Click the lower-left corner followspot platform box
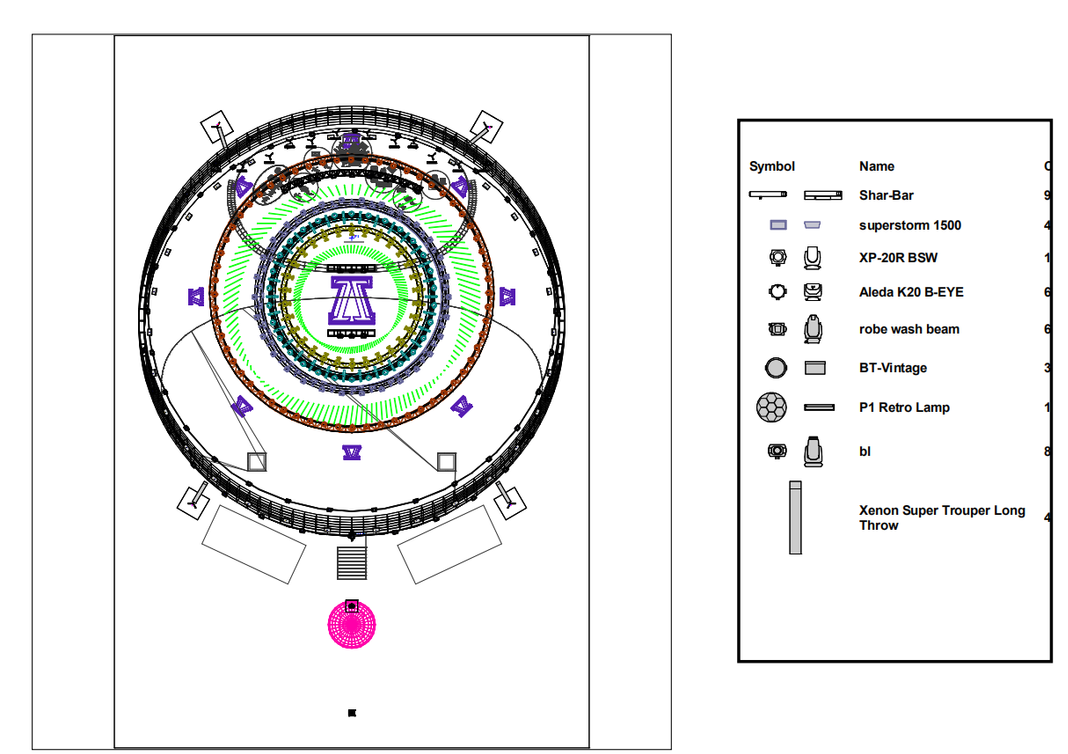The image size is (1068, 754). (193, 503)
